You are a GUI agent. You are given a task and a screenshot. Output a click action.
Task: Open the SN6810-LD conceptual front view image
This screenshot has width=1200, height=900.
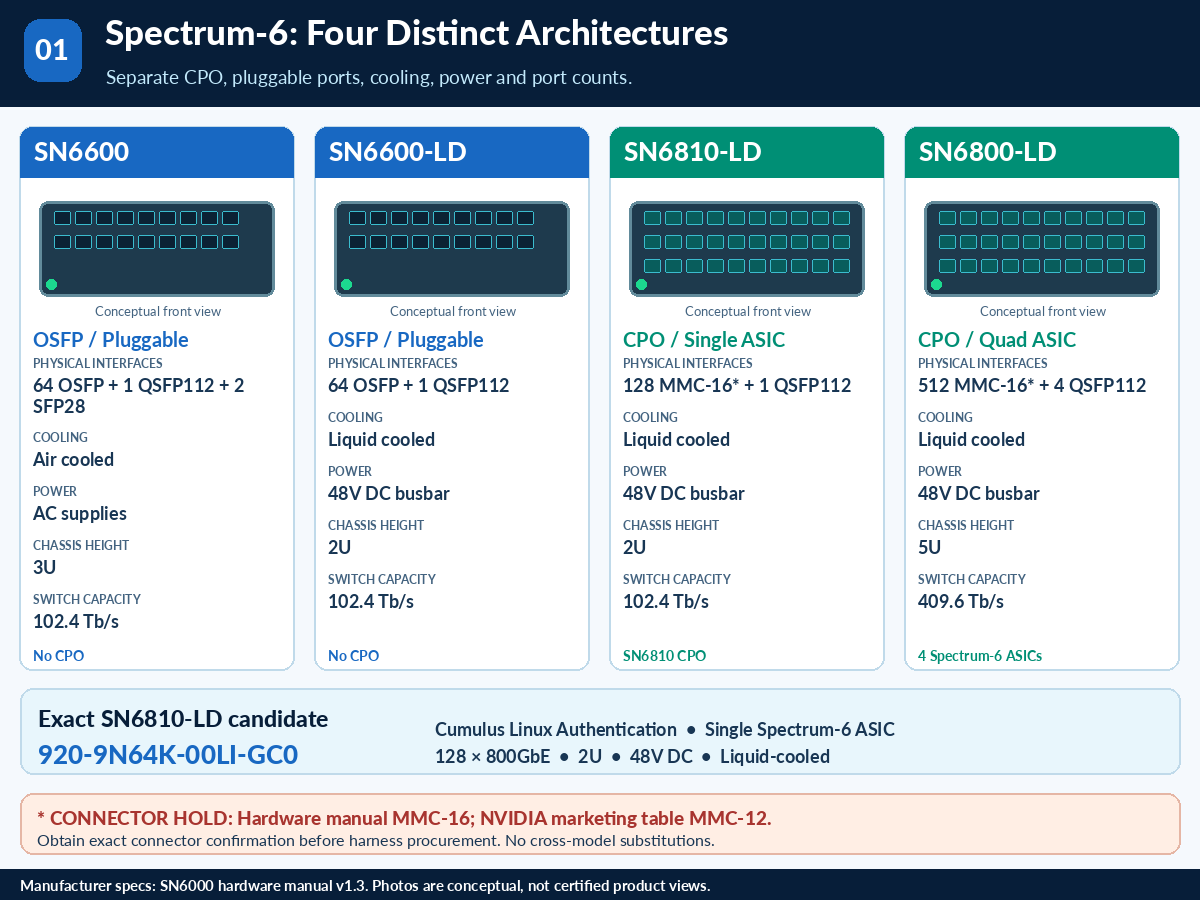point(747,249)
